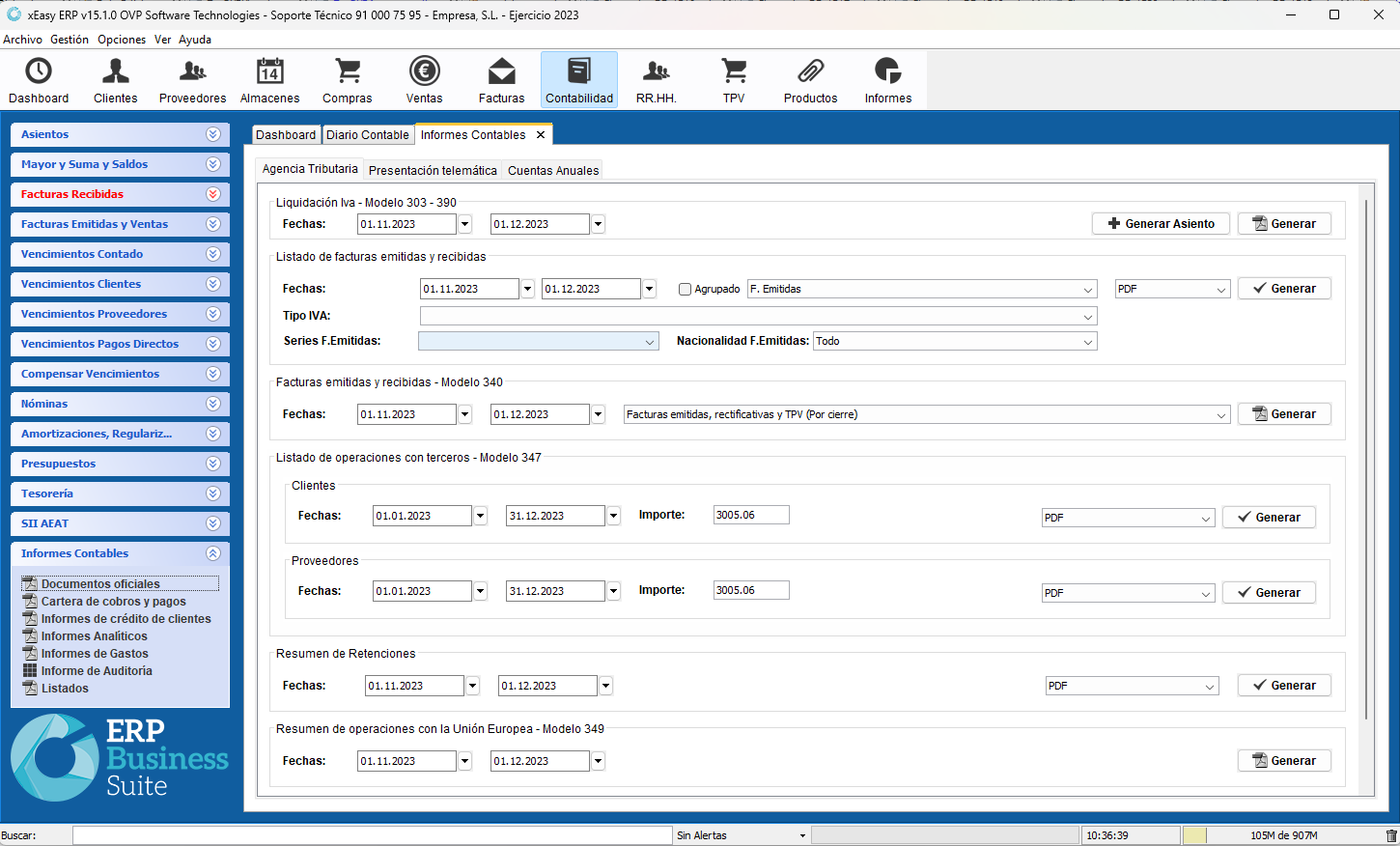Toggle the Agrupado checkbox

[685, 289]
